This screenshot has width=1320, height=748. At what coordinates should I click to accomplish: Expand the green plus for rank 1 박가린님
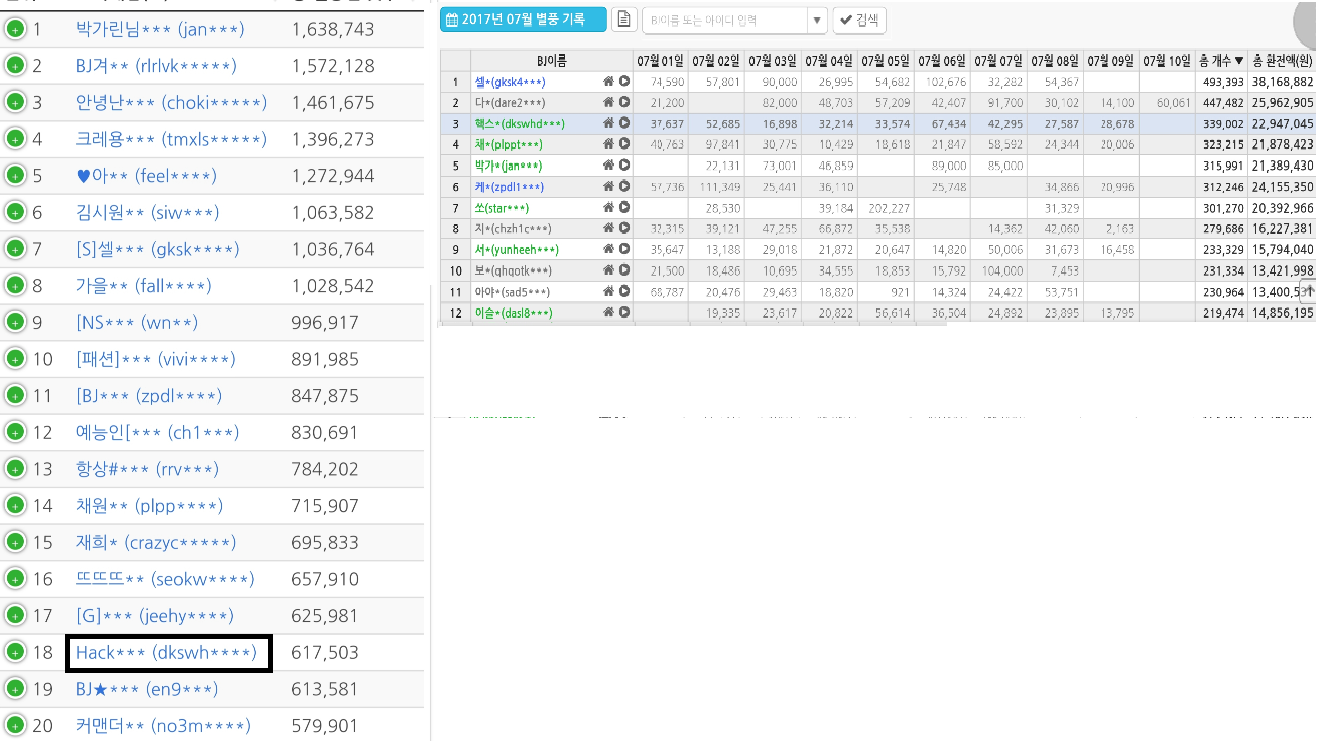(15, 29)
